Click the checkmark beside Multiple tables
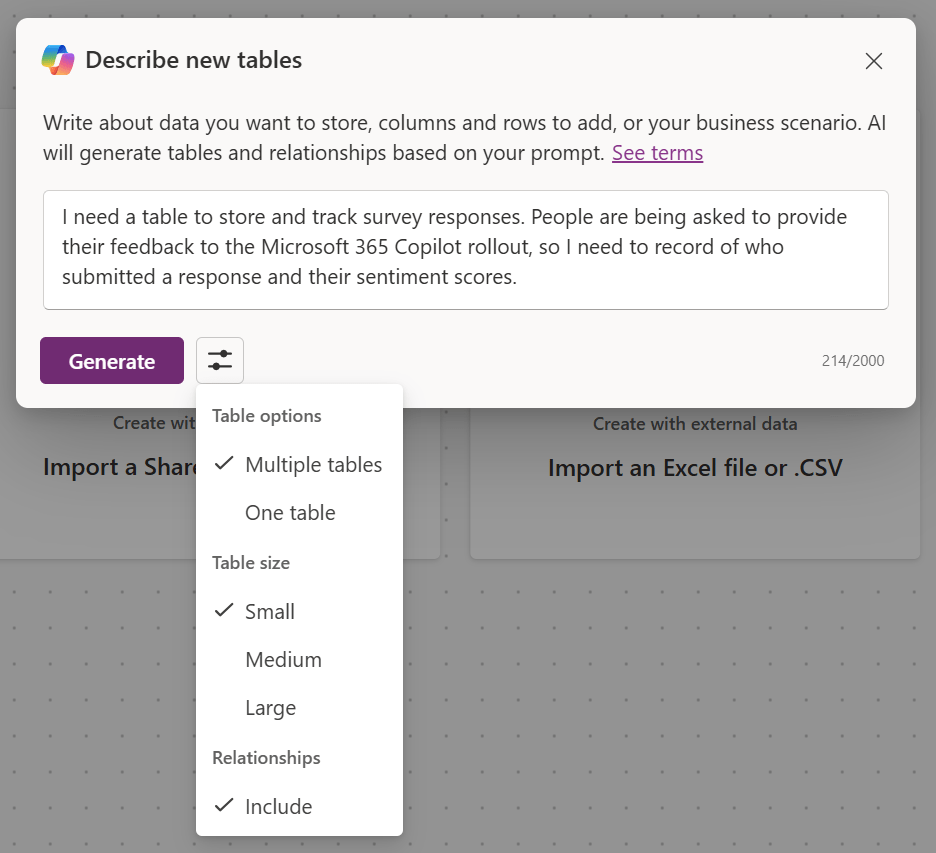 tap(223, 463)
